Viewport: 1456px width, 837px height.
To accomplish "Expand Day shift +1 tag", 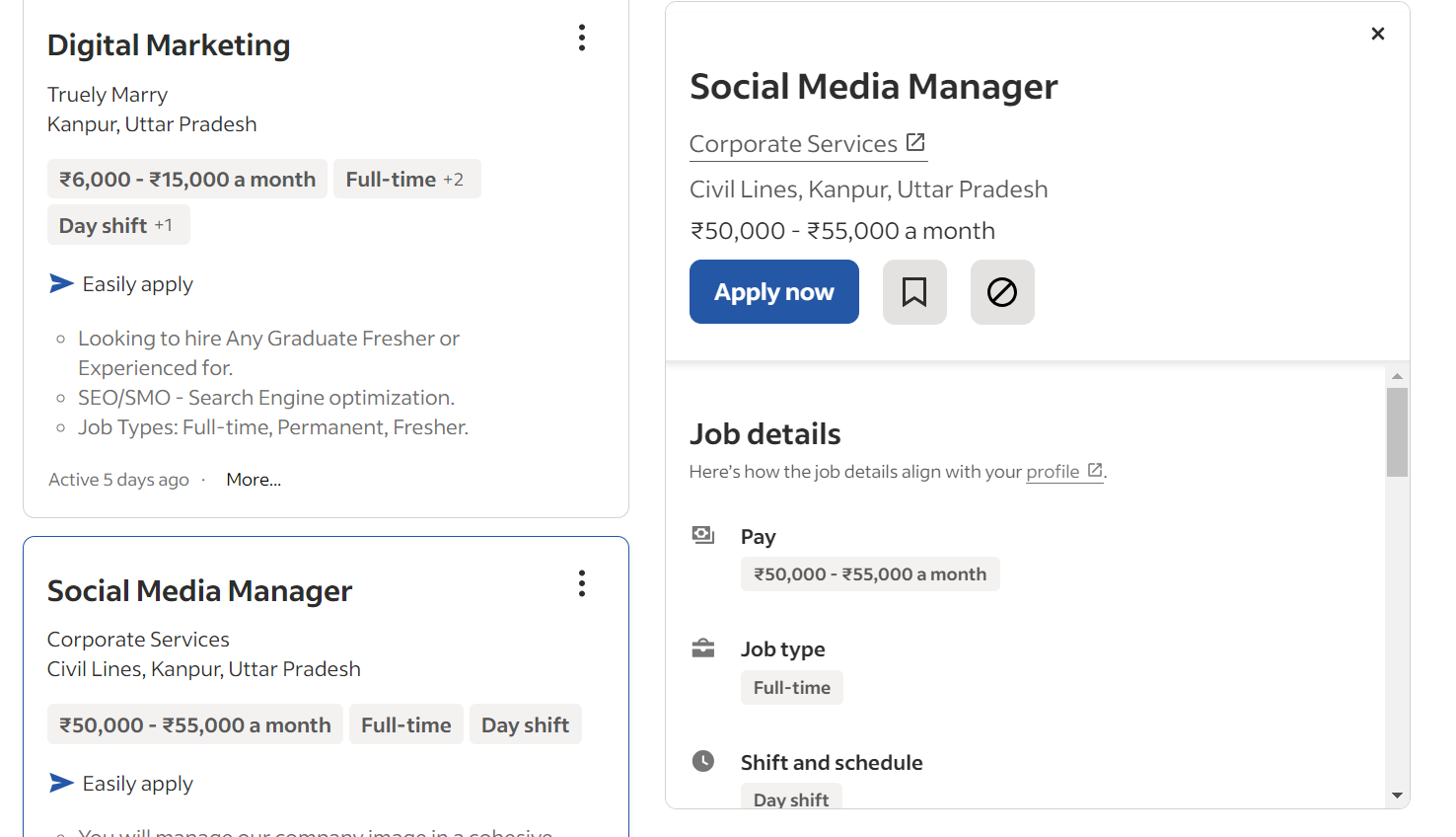I will tap(118, 225).
